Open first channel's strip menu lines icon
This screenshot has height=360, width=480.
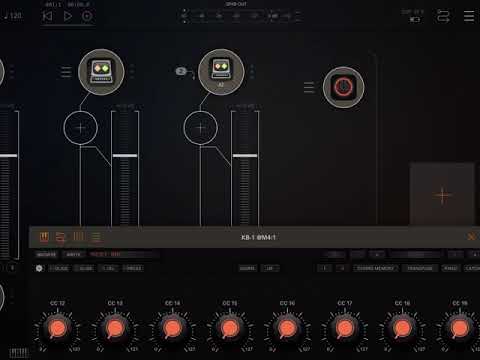(66, 72)
